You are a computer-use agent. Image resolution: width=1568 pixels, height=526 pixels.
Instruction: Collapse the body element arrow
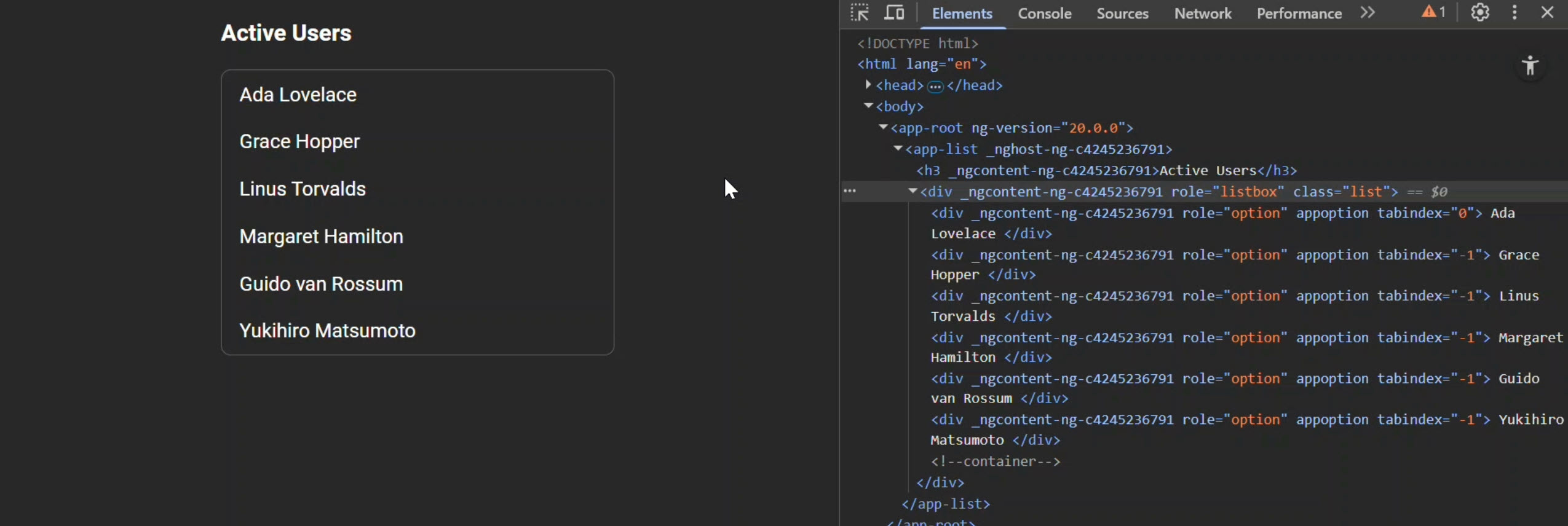coord(868,106)
